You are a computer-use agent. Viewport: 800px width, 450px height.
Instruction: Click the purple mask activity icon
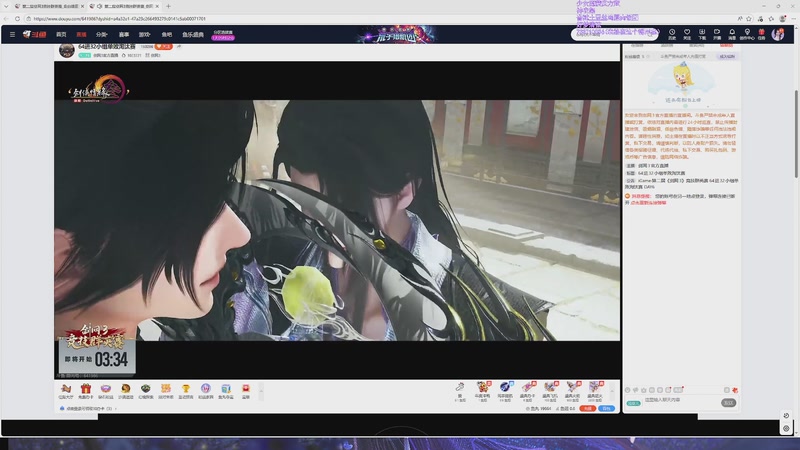106,391
